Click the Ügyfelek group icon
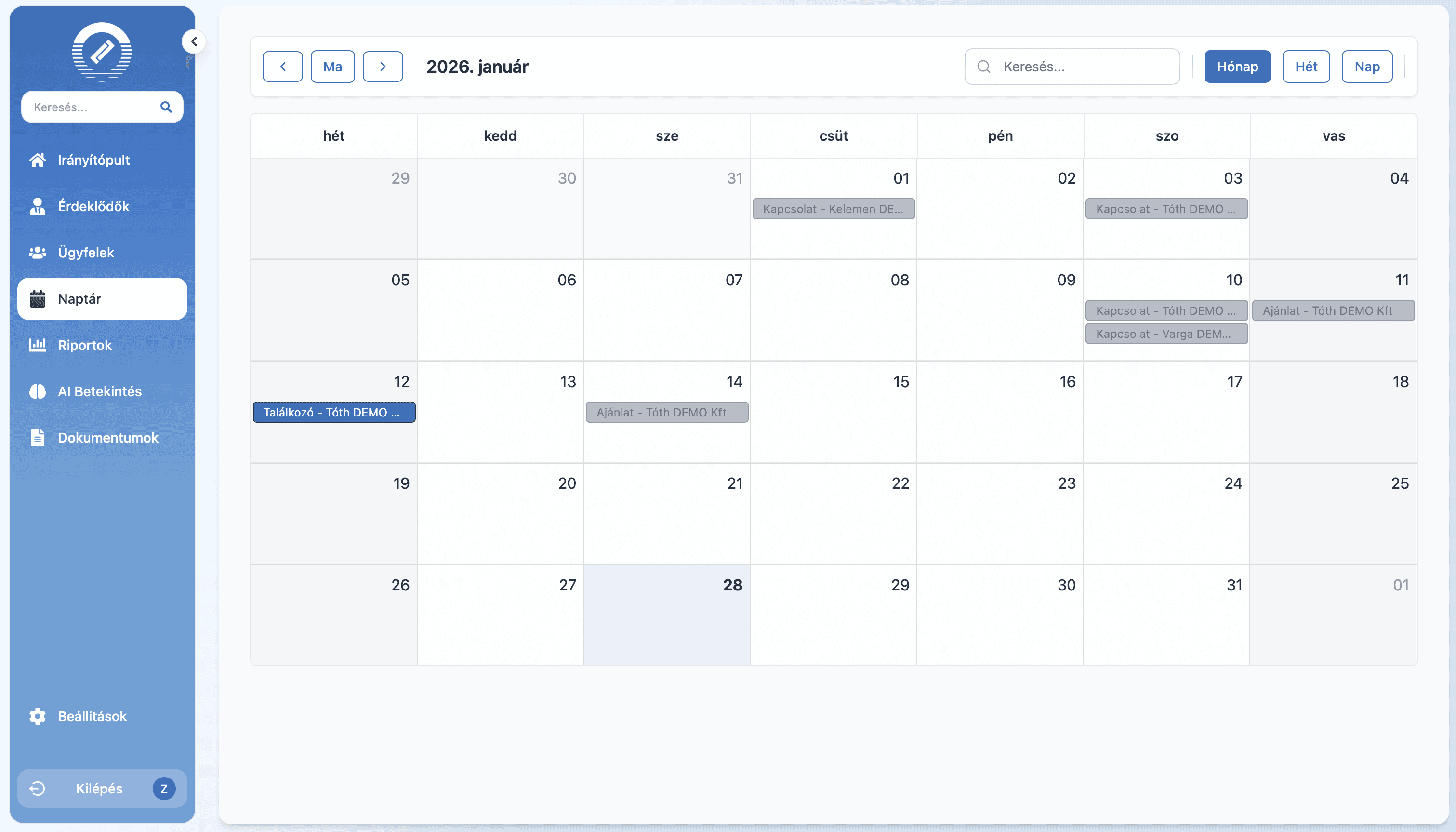 [38, 253]
